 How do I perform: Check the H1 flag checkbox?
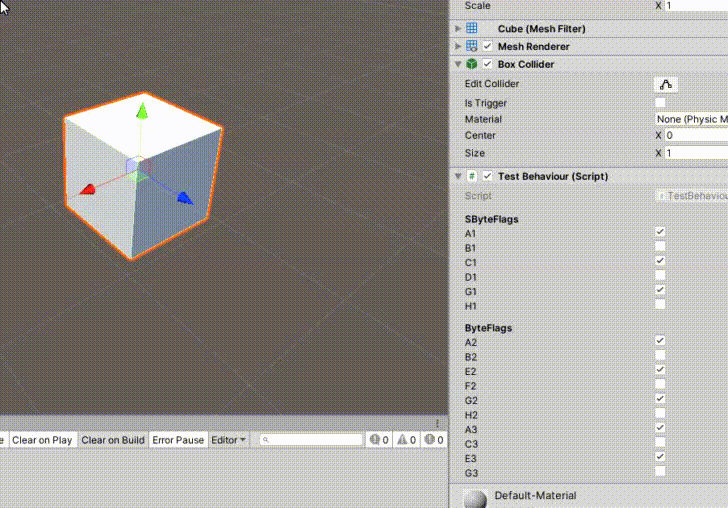click(660, 304)
